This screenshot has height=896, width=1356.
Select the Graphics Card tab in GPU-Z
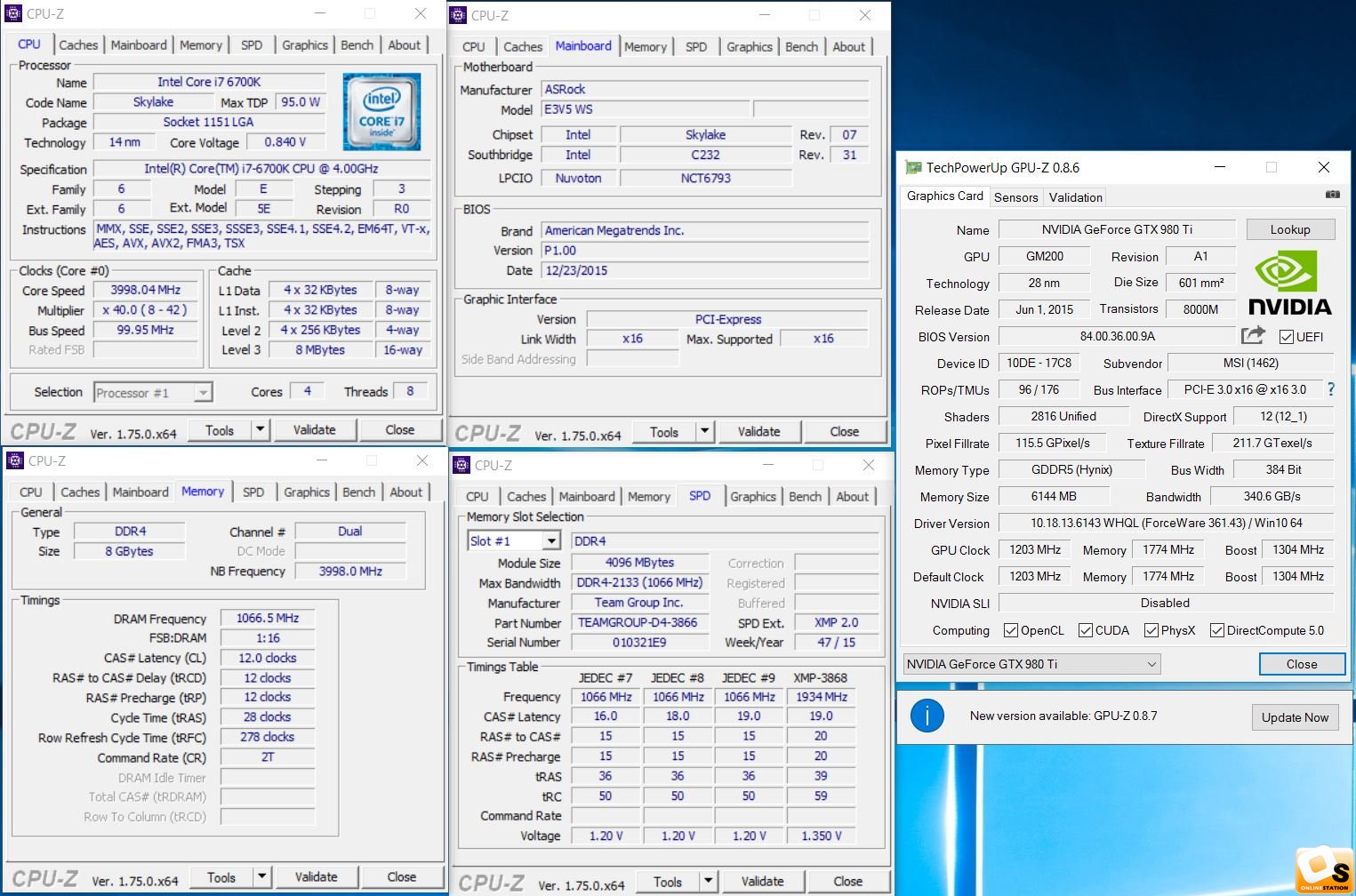(945, 196)
